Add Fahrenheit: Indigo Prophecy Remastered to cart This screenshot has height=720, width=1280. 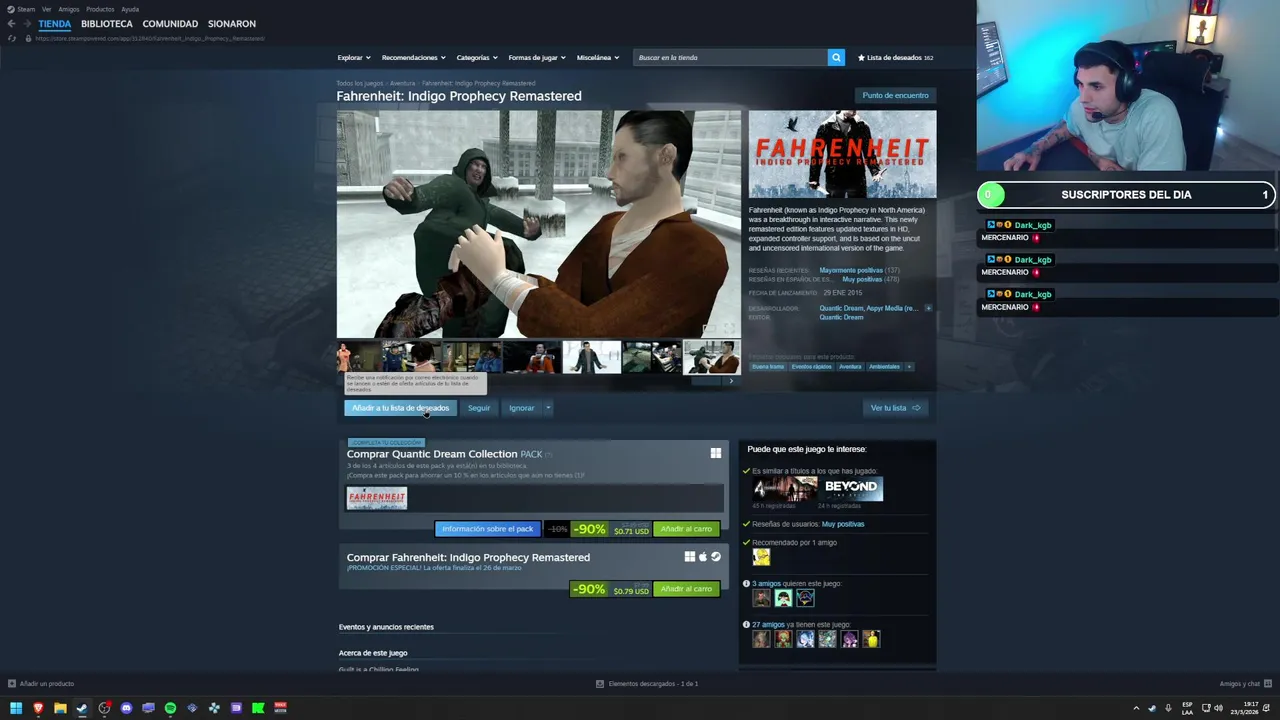686,589
